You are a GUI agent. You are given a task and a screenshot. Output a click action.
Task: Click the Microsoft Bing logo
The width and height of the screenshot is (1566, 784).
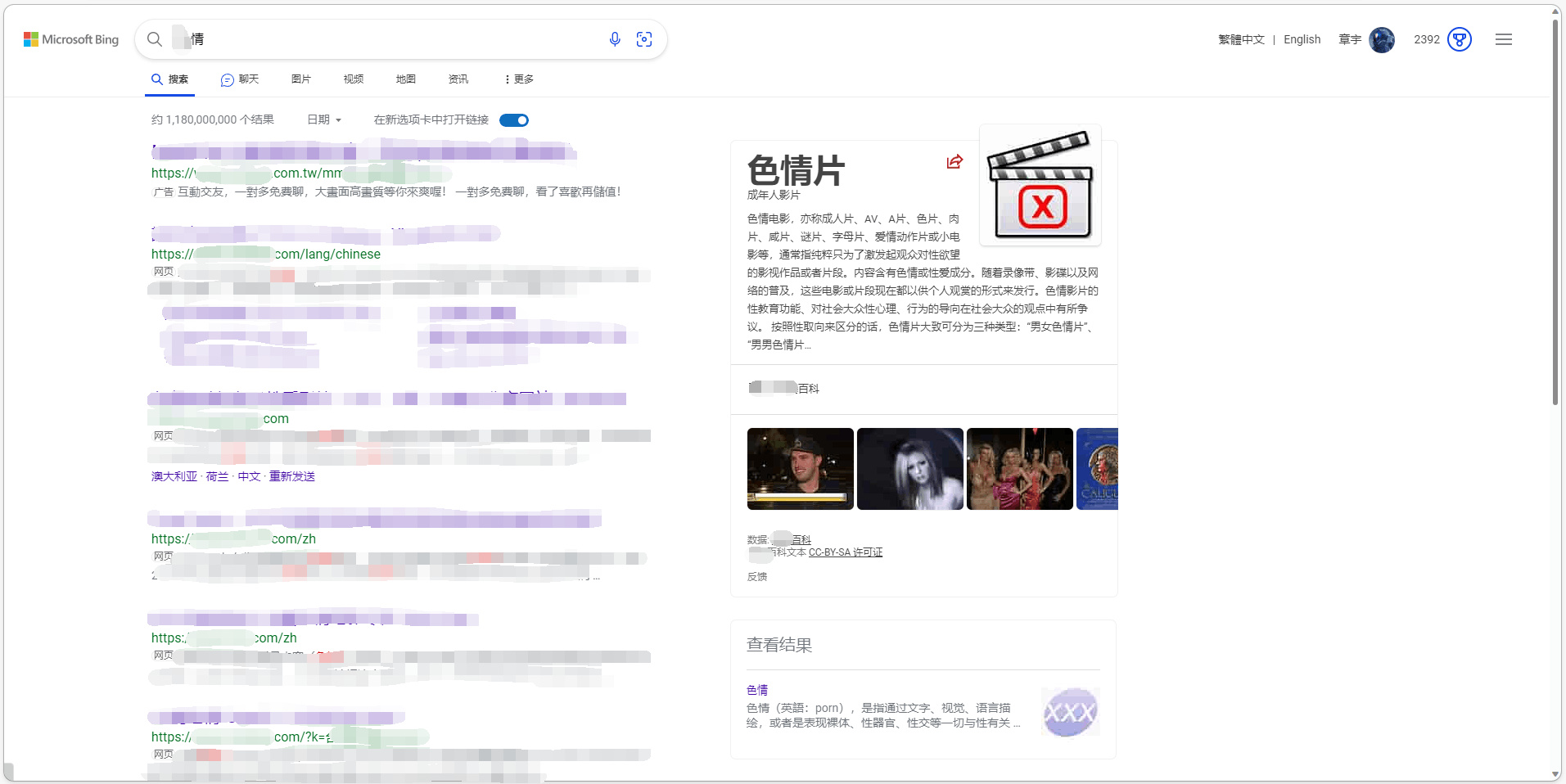click(70, 38)
